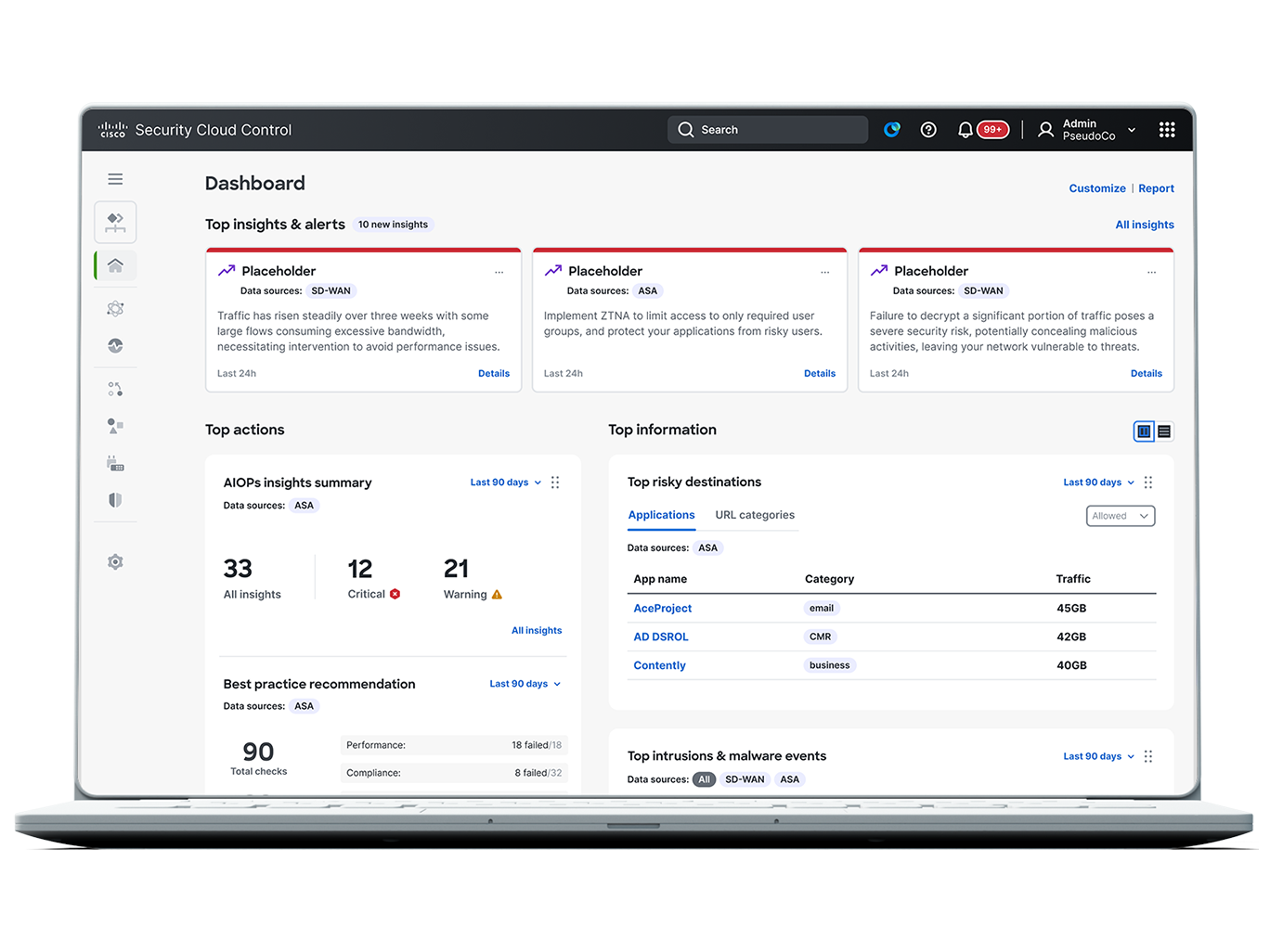Open the Allowed filter dropdown
The image size is (1270, 952).
point(1120,516)
